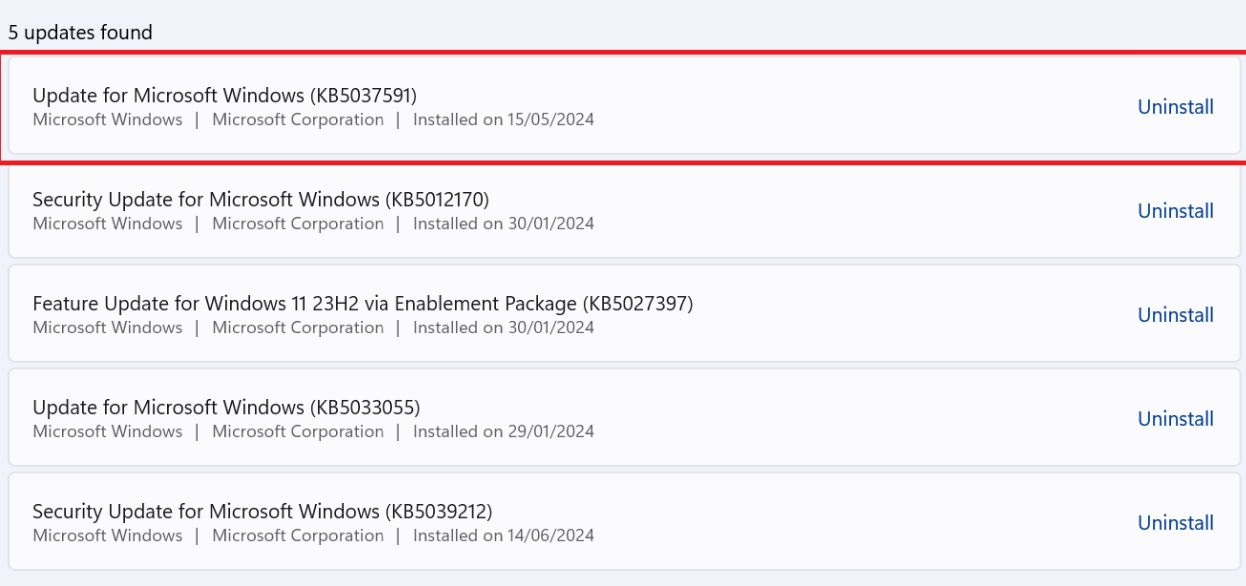Uninstall the KB5037591 update
Screen dimensions: 1246x586
click(1175, 107)
